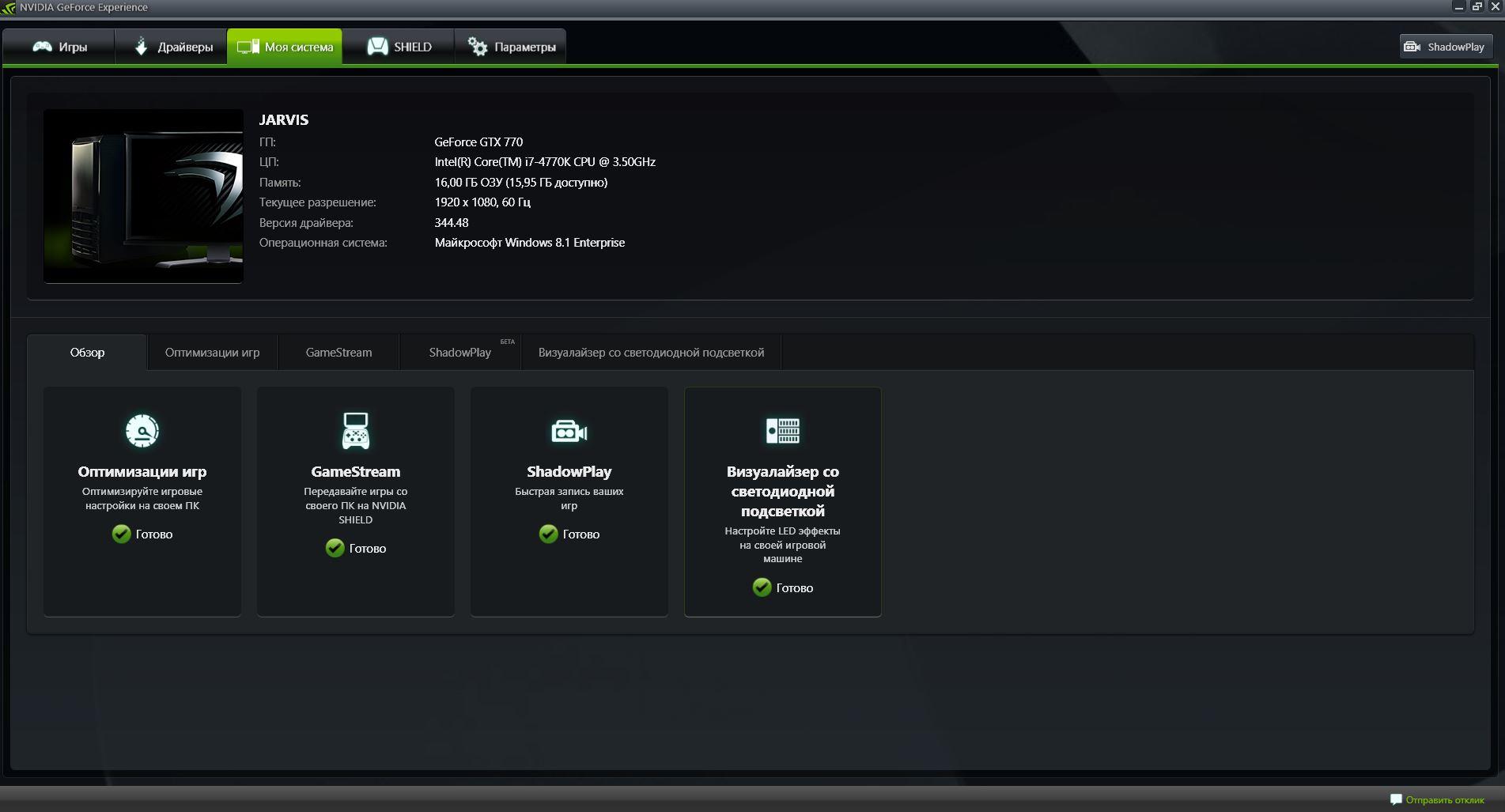1505x812 pixels.
Task: Close the GeForce Experience window
Action: [x=1496, y=7]
